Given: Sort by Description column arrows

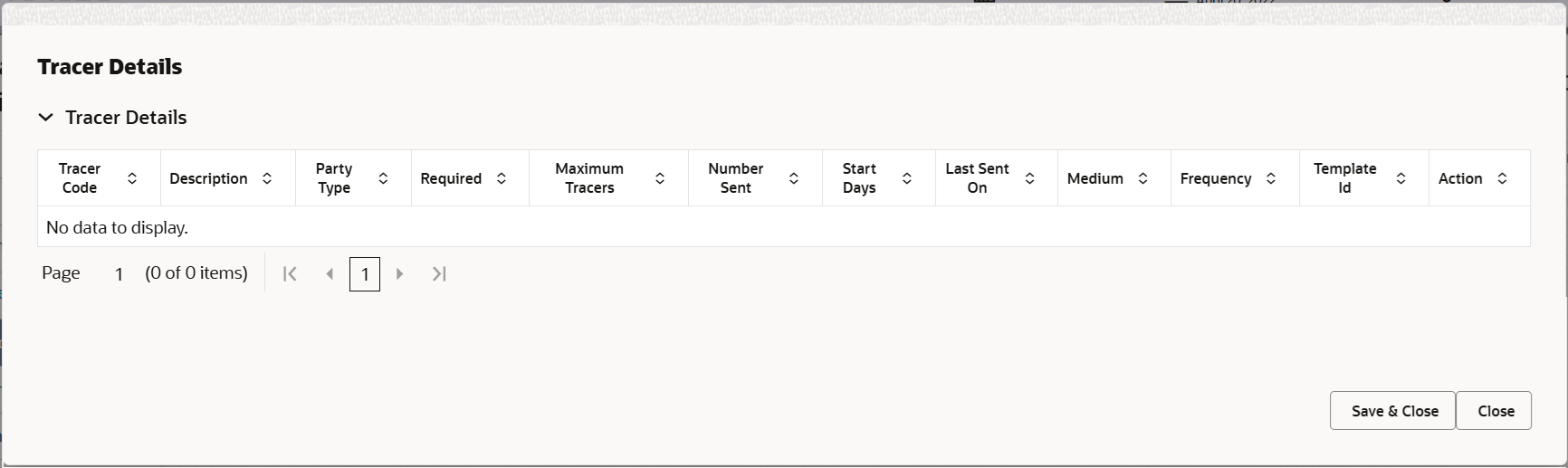Looking at the screenshot, I should [x=267, y=178].
